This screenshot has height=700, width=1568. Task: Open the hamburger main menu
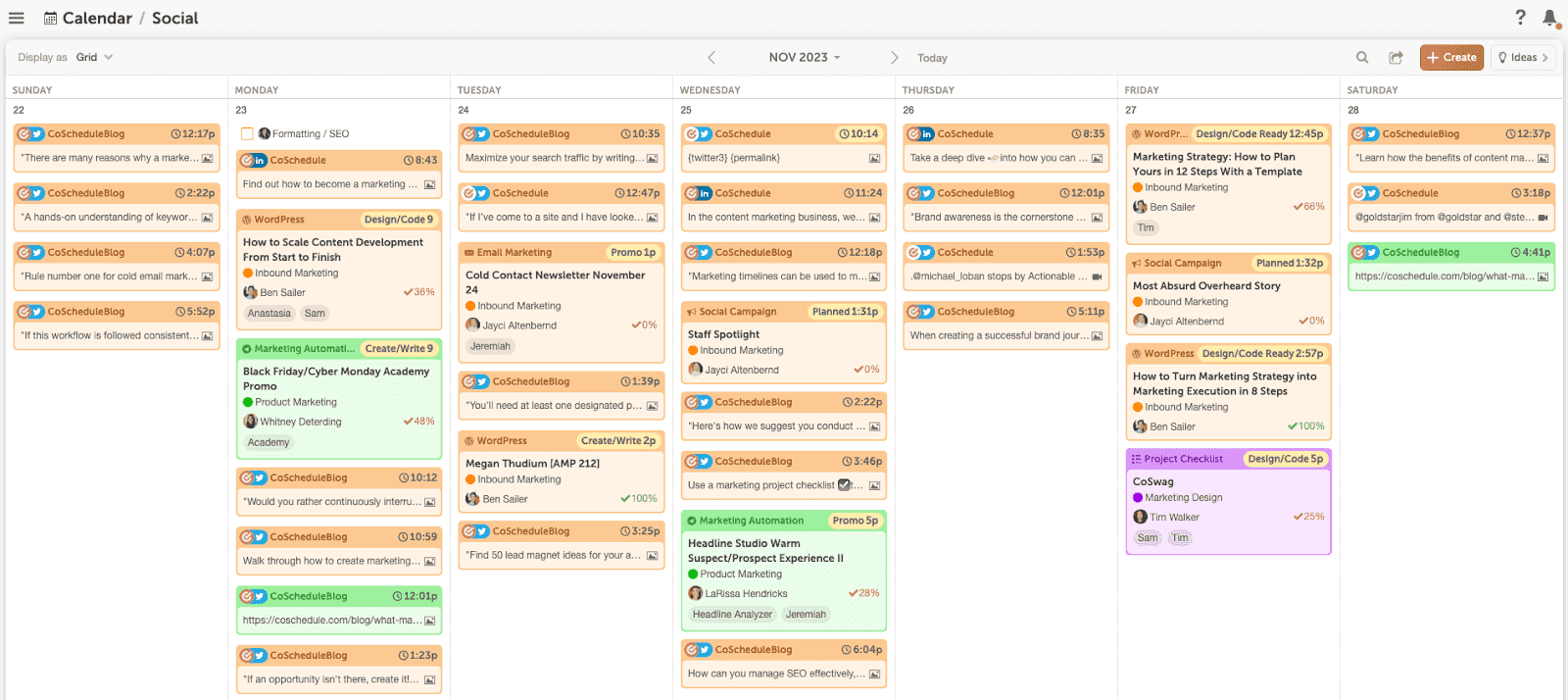tap(16, 18)
